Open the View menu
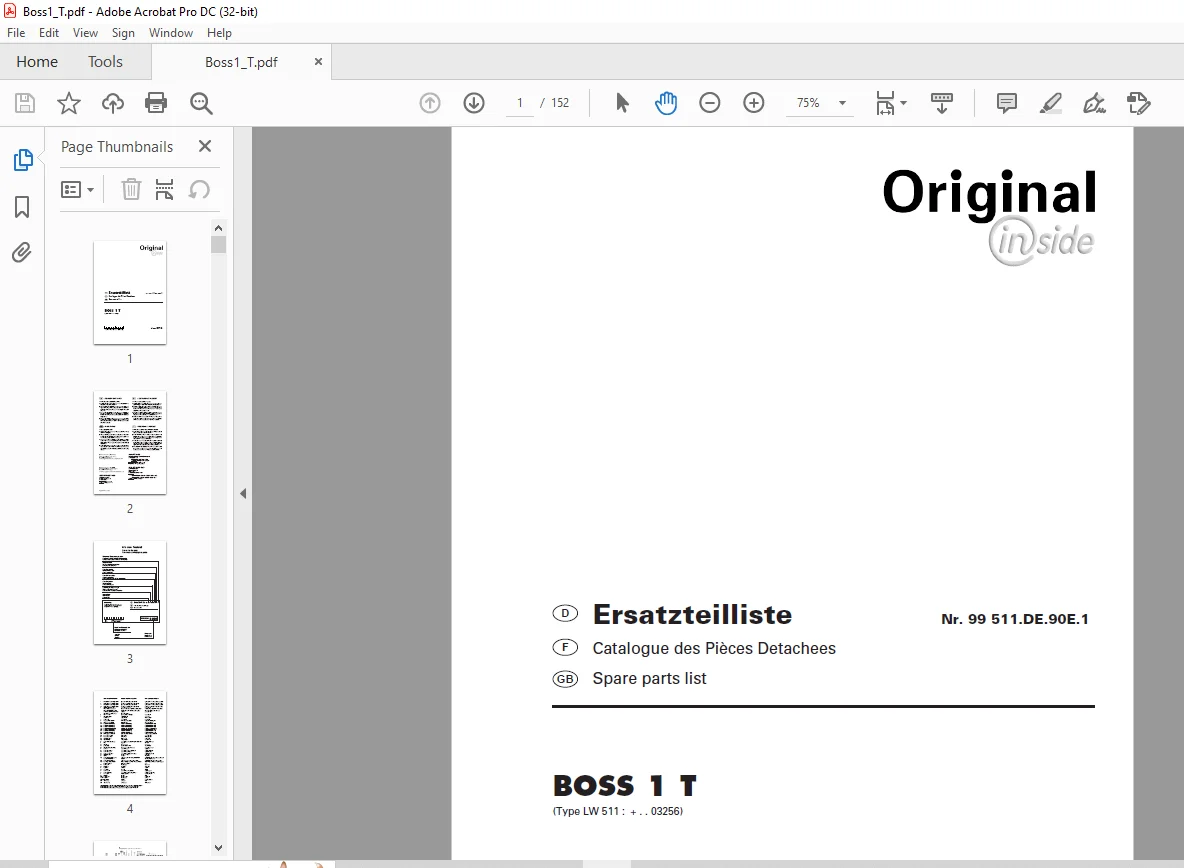 tap(85, 32)
